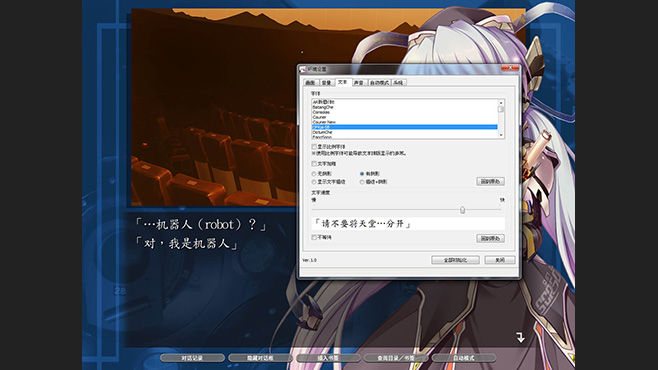
Task: Open 查阅目录／书签 in game bottom bar
Action: [x=396, y=358]
